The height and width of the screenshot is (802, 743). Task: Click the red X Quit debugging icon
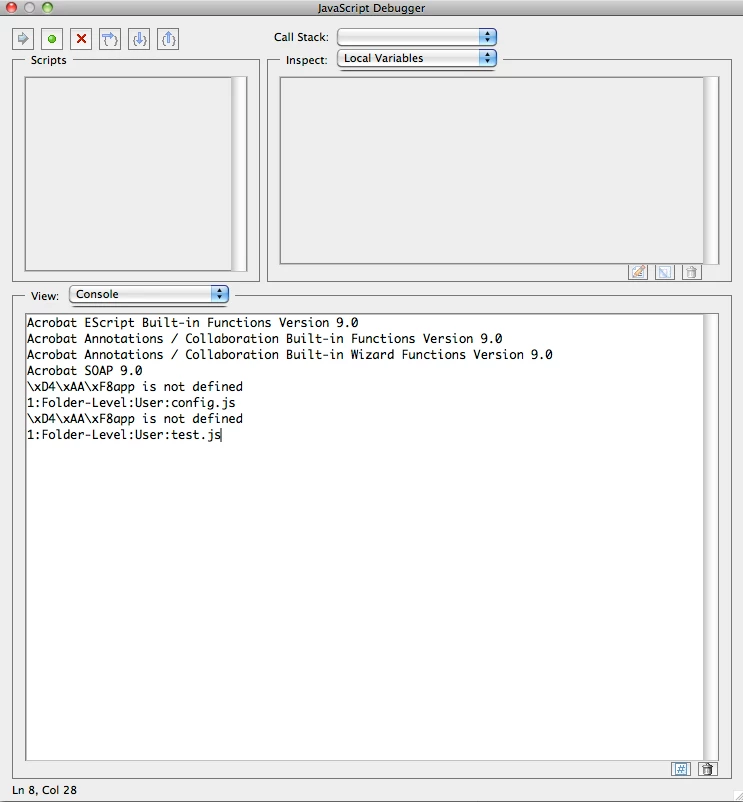[x=81, y=39]
